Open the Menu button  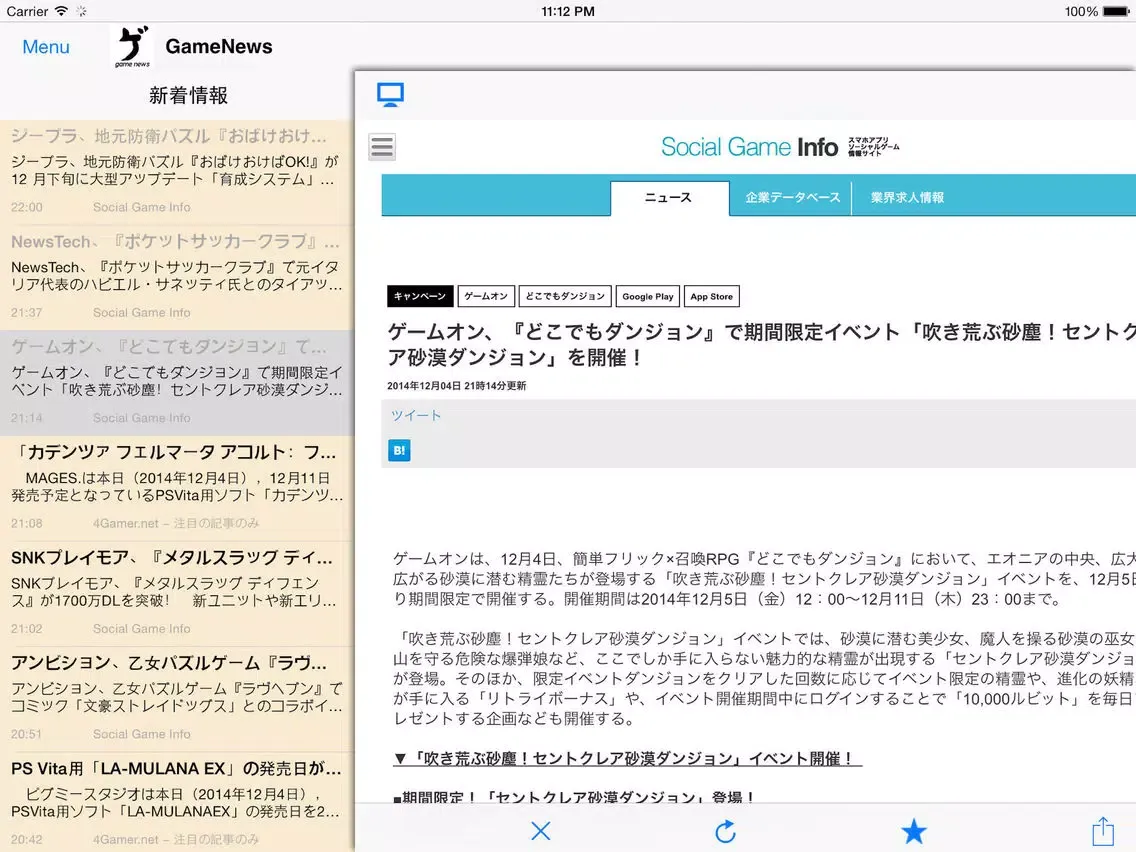click(x=46, y=47)
